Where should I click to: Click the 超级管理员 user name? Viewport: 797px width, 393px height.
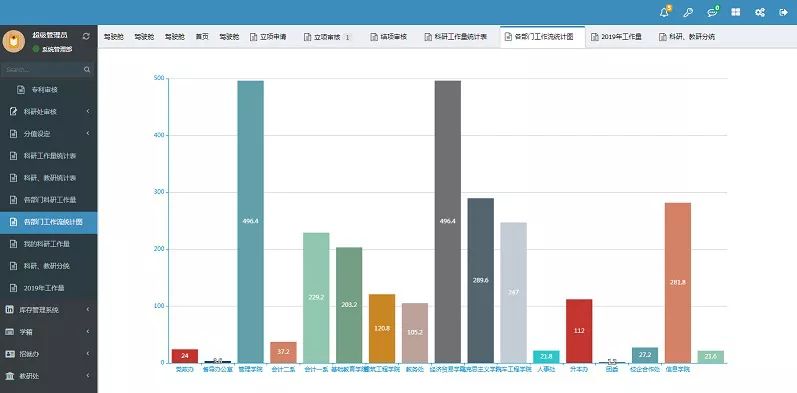[x=50, y=35]
